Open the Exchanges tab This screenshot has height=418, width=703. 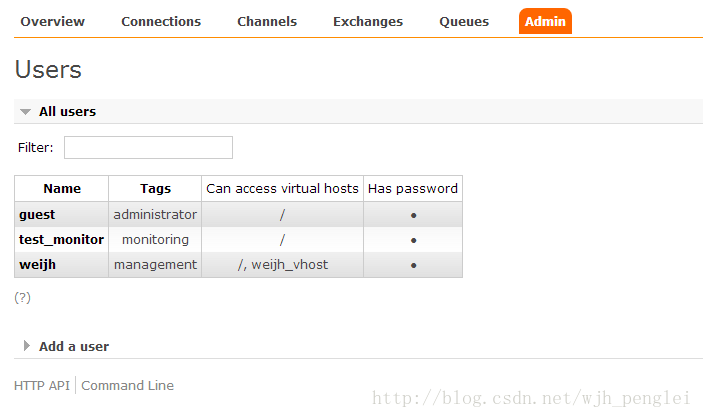tap(368, 22)
